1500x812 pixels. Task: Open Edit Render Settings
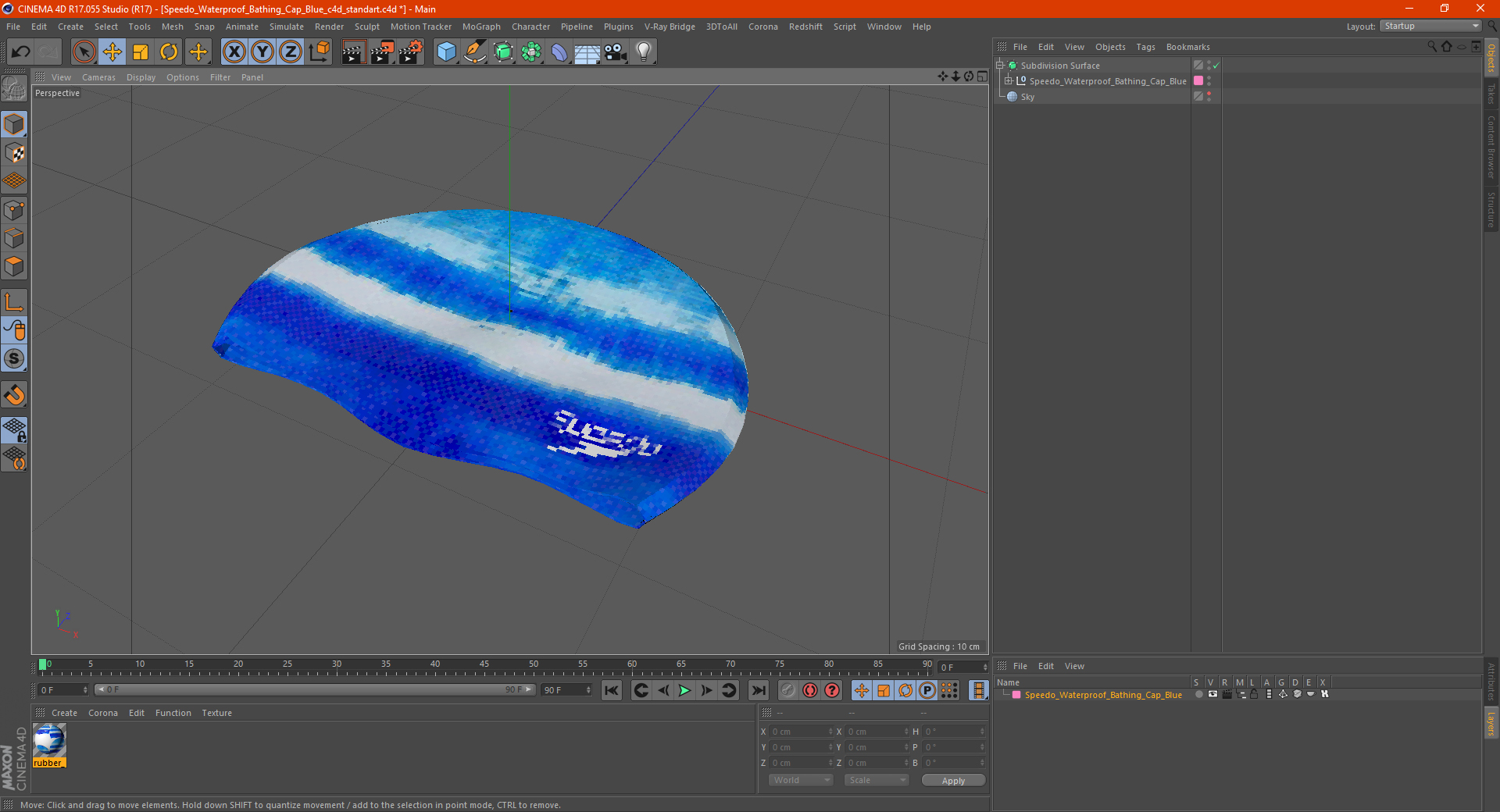point(411,52)
